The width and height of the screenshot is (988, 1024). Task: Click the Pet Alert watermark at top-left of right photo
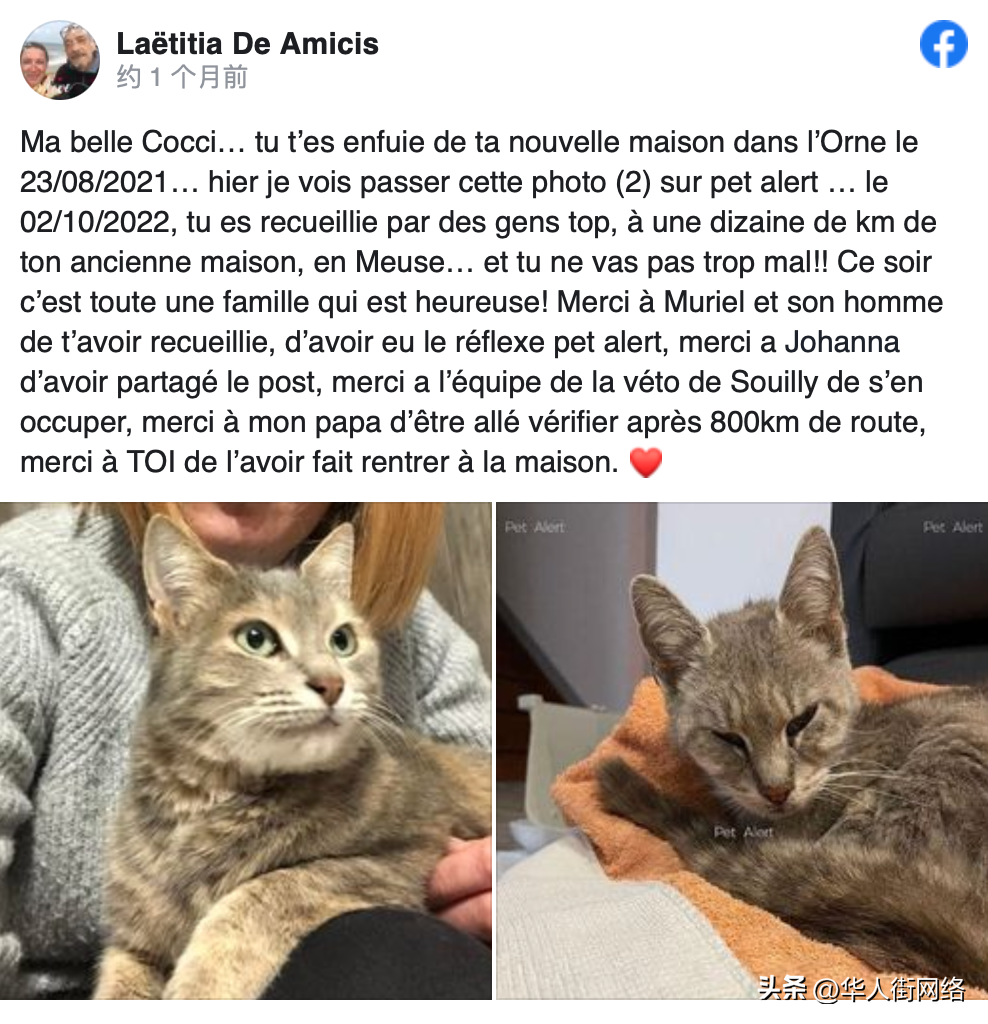(x=535, y=527)
